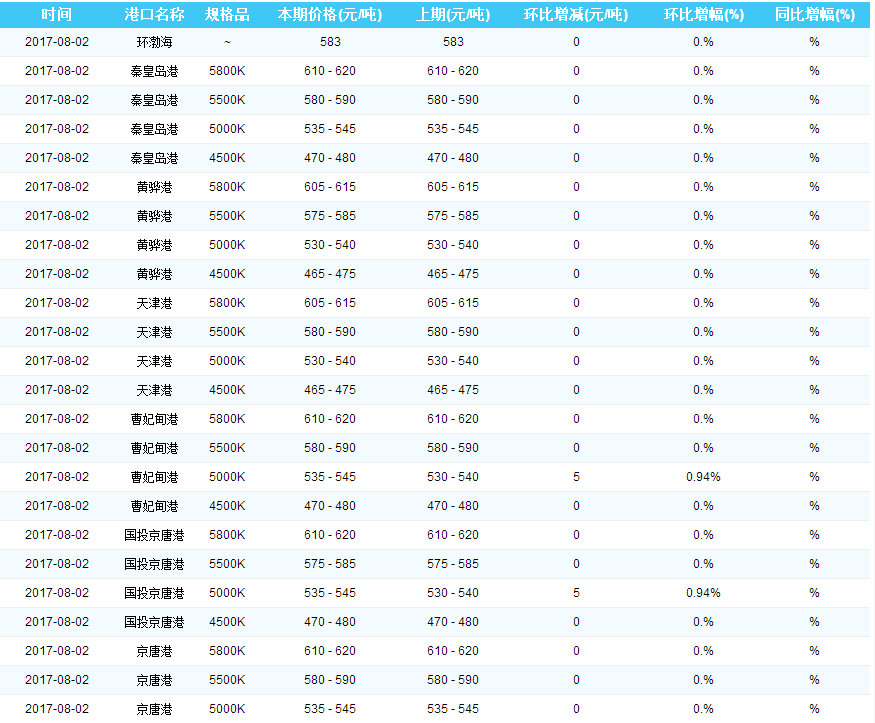Click the 环比增幅(%) column header
Viewport: 875px width, 723px height.
click(x=703, y=14)
